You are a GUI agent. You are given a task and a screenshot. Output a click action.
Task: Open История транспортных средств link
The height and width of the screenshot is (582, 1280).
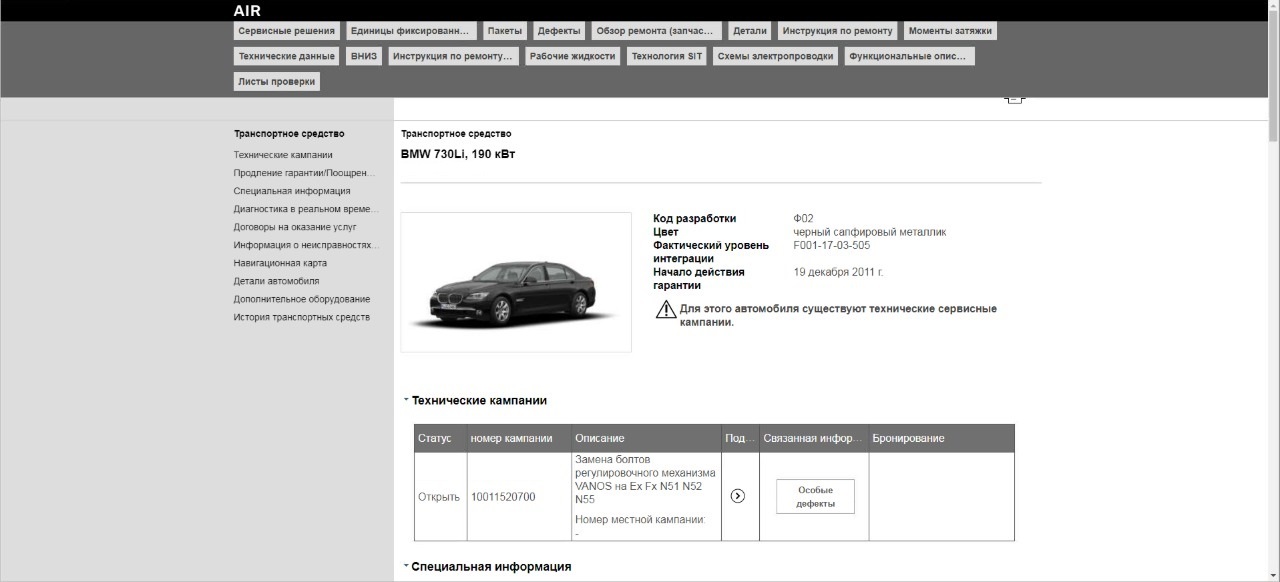[302, 317]
